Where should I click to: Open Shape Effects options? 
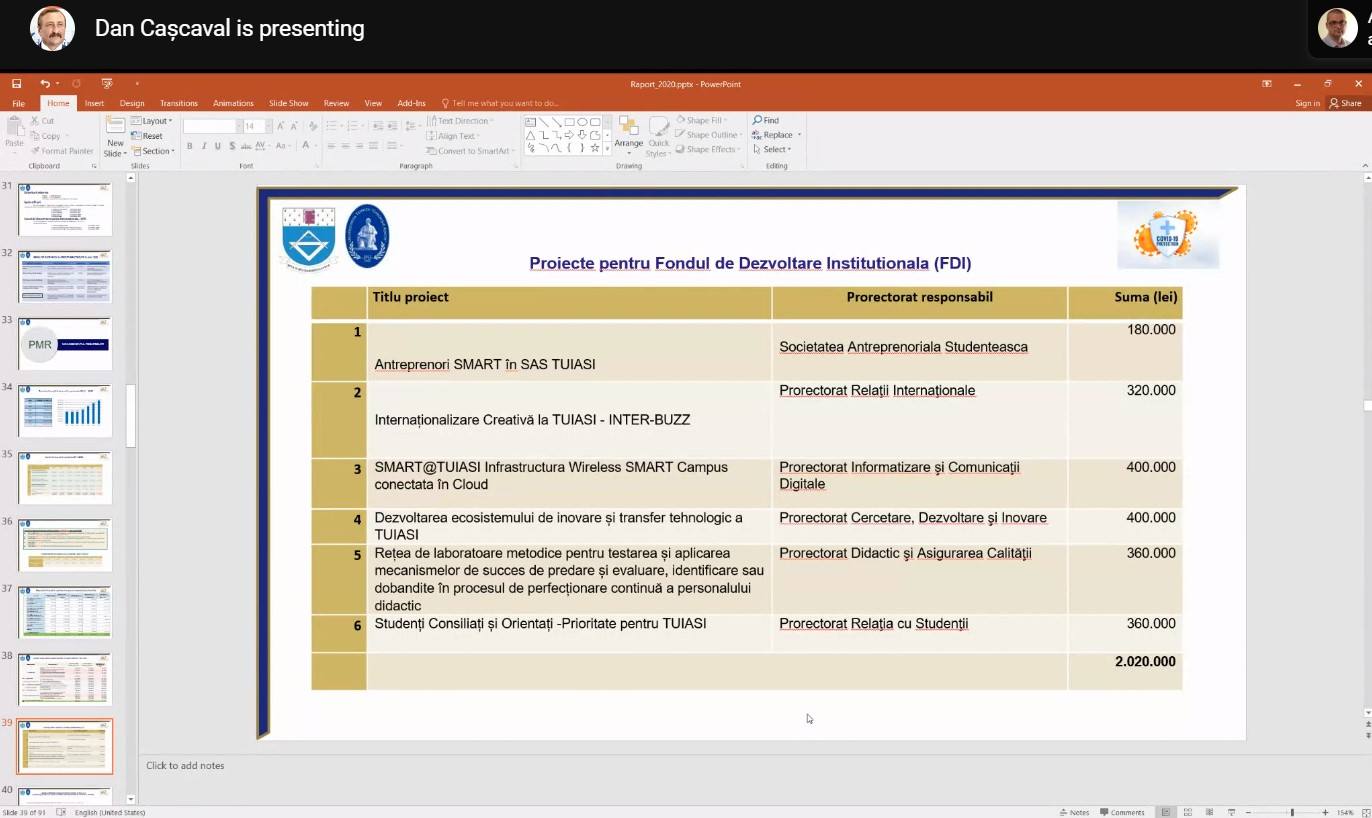[x=708, y=149]
